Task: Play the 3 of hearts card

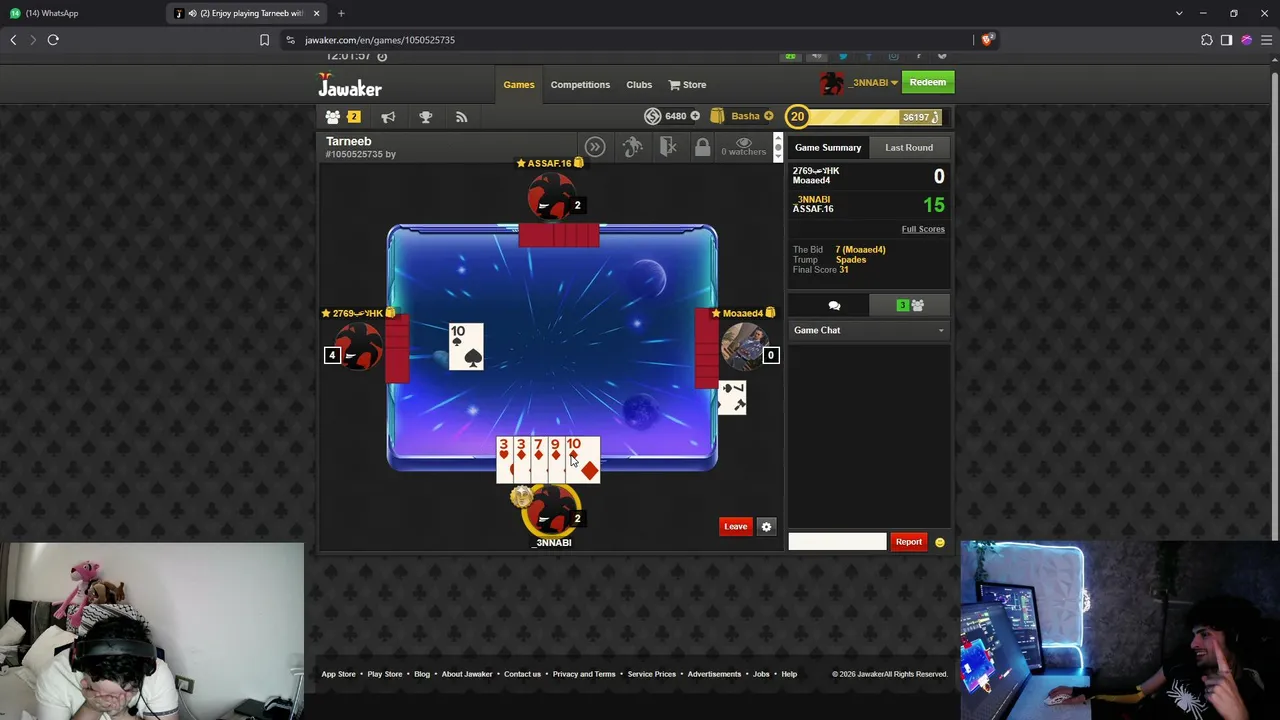Action: [504, 459]
